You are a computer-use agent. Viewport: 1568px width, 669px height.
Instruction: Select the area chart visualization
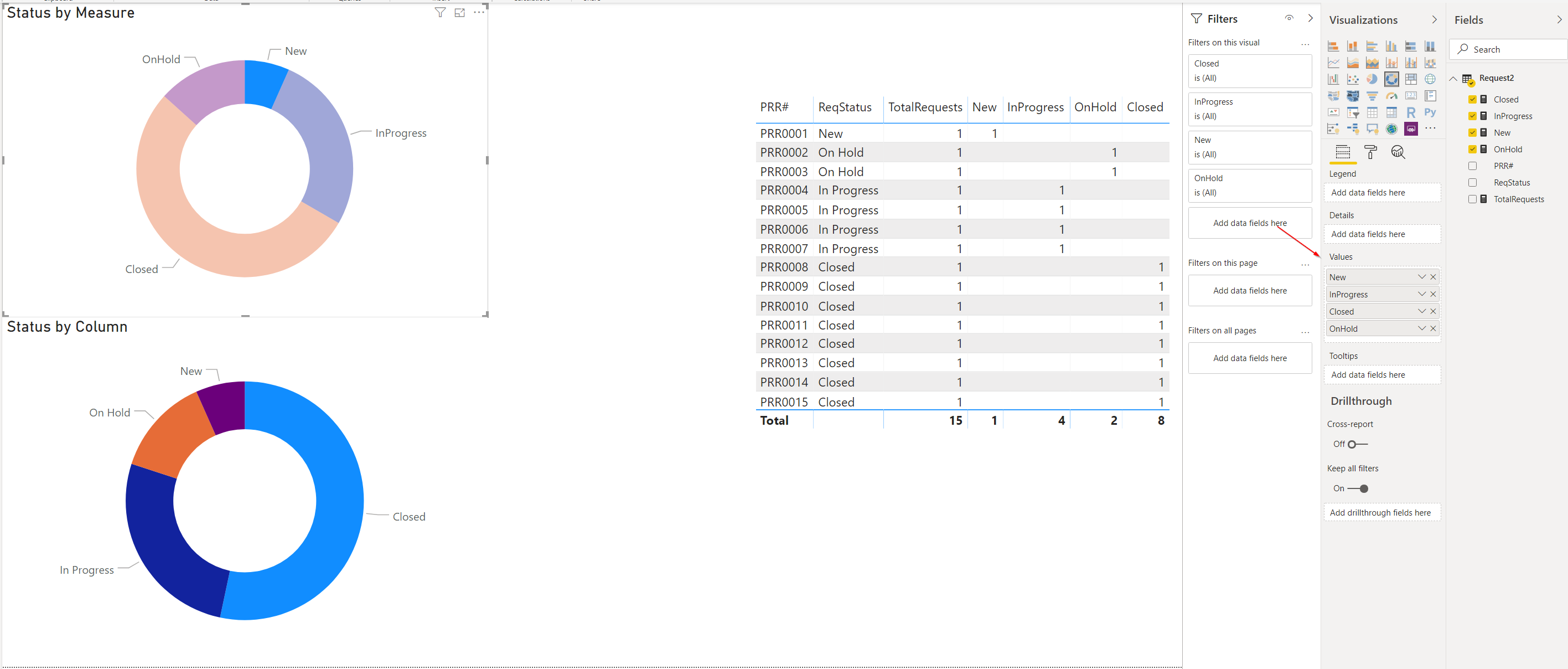click(1353, 62)
